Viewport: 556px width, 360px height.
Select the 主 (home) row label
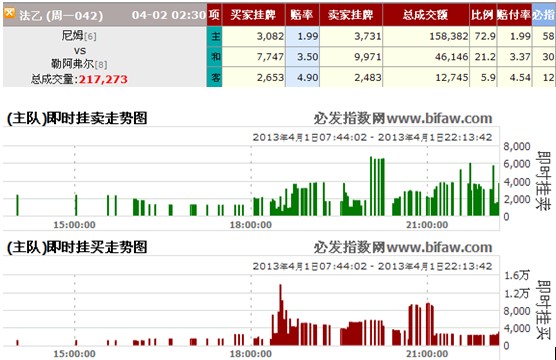point(215,36)
